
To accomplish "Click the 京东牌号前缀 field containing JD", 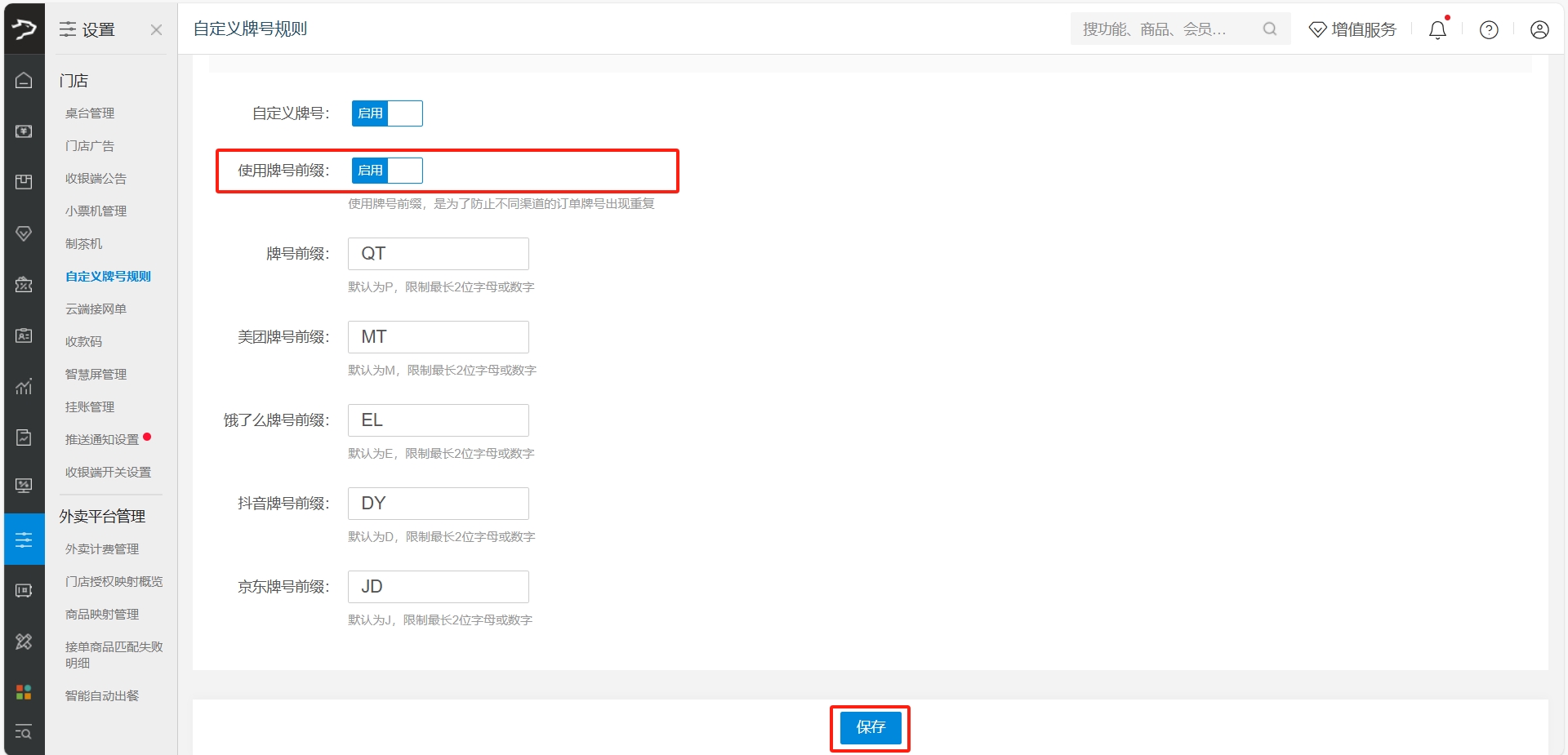I will [x=439, y=587].
